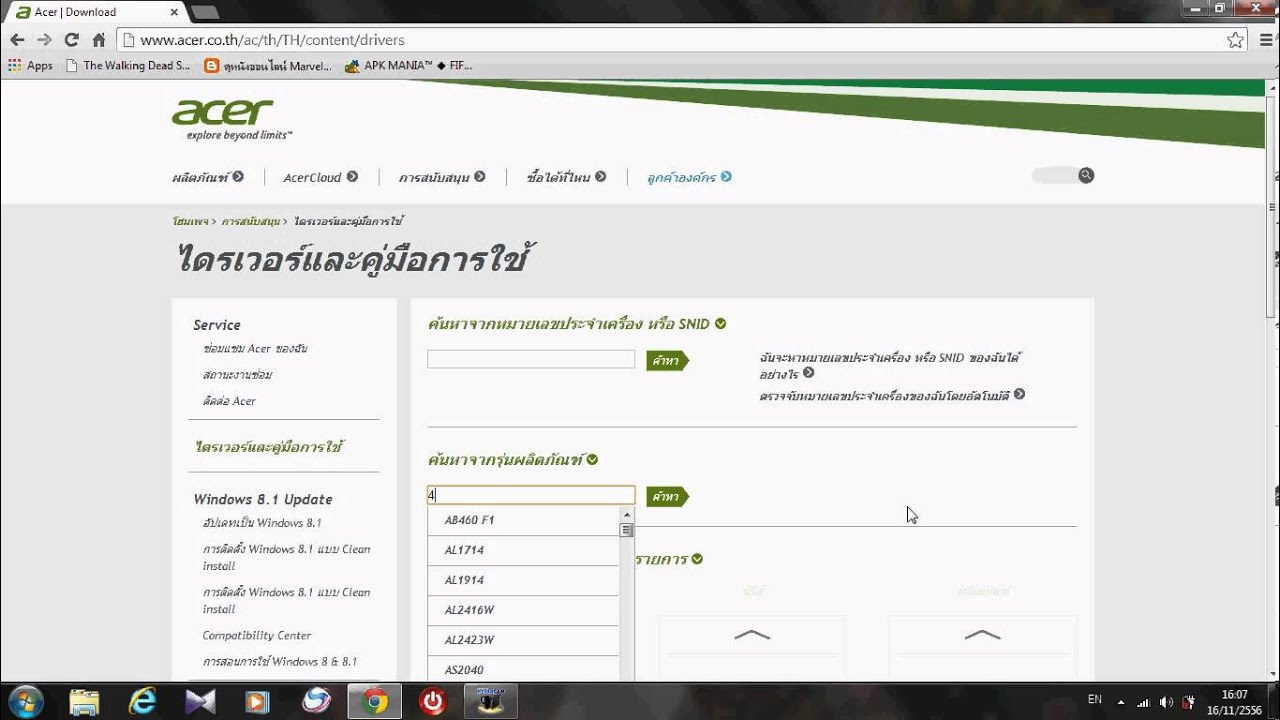This screenshot has height=720, width=1280.
Task: Open the Blogger Marvel bookmark
Action: click(x=267, y=66)
